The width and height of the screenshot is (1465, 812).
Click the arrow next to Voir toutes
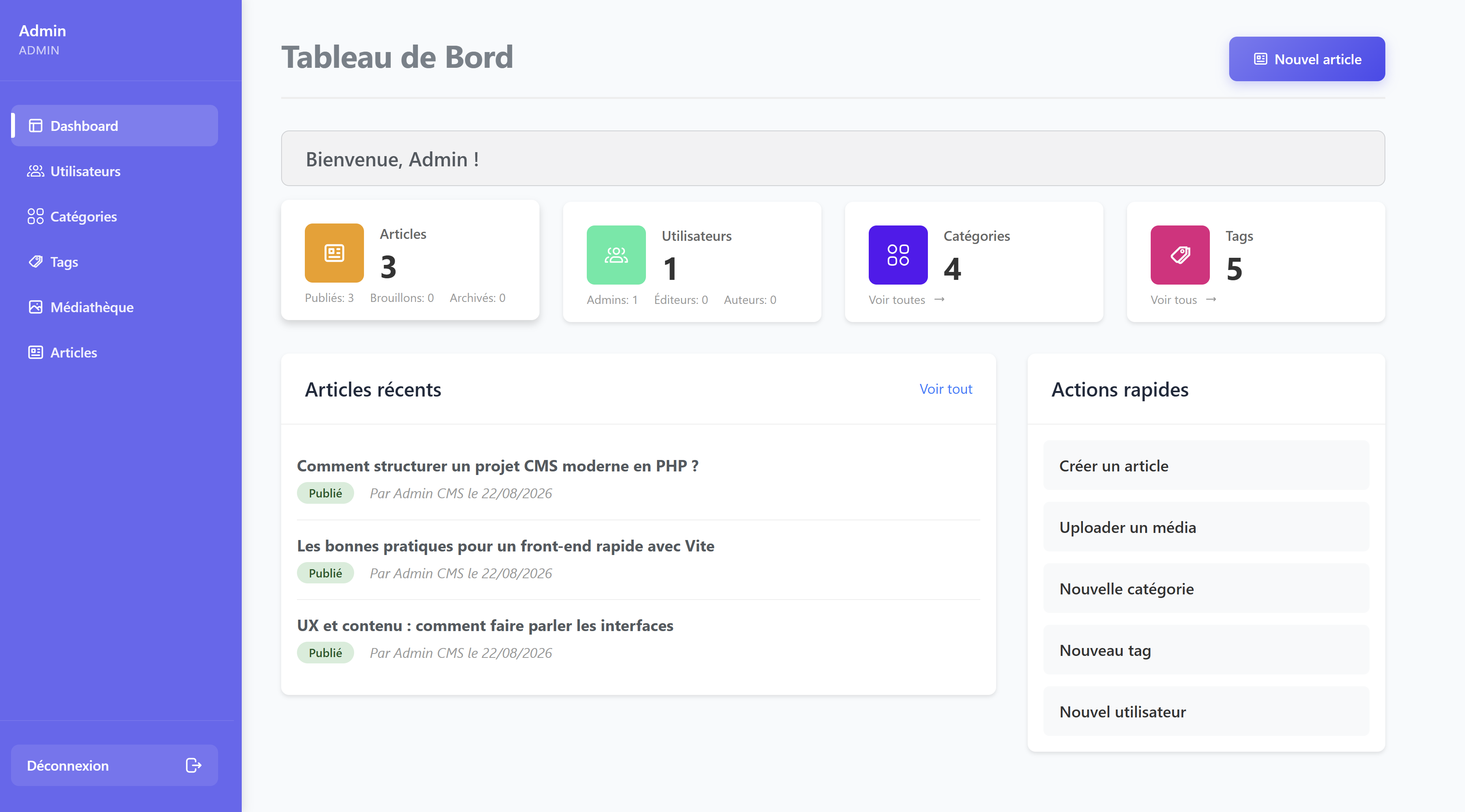tap(939, 300)
